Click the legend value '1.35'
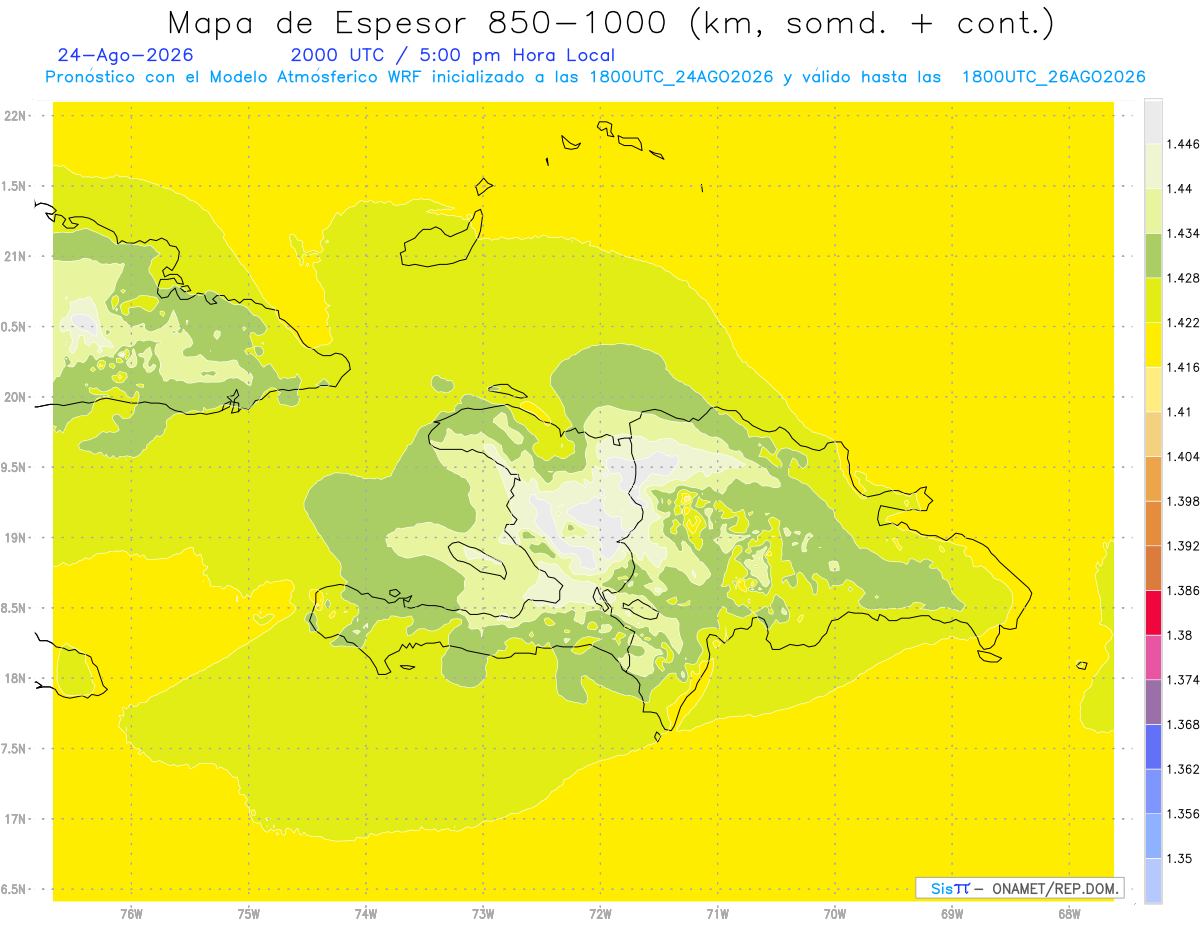This screenshot has height=927, width=1200. click(x=1179, y=858)
